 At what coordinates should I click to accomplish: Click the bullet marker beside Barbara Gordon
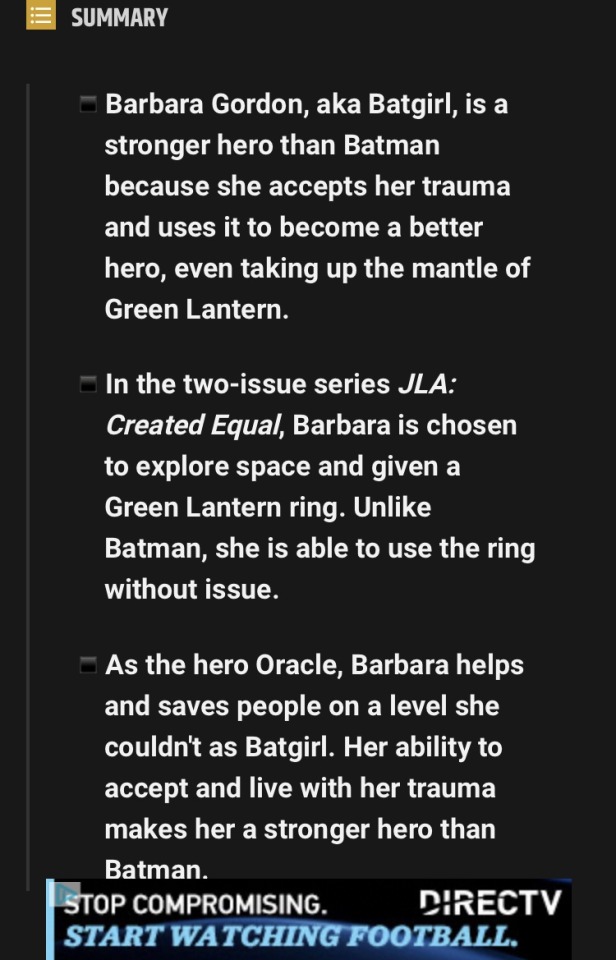pyautogui.click(x=88, y=104)
